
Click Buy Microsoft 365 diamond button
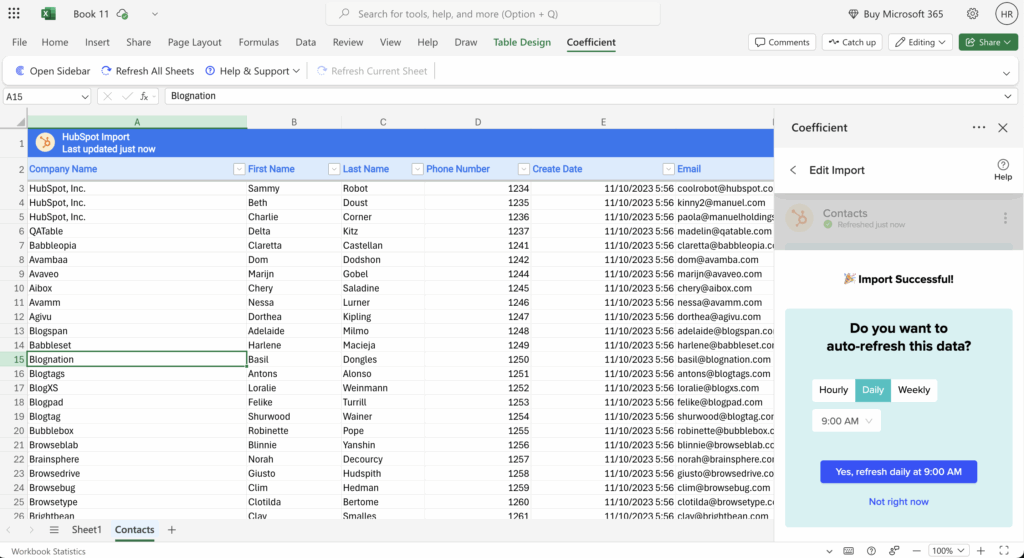[x=895, y=14]
